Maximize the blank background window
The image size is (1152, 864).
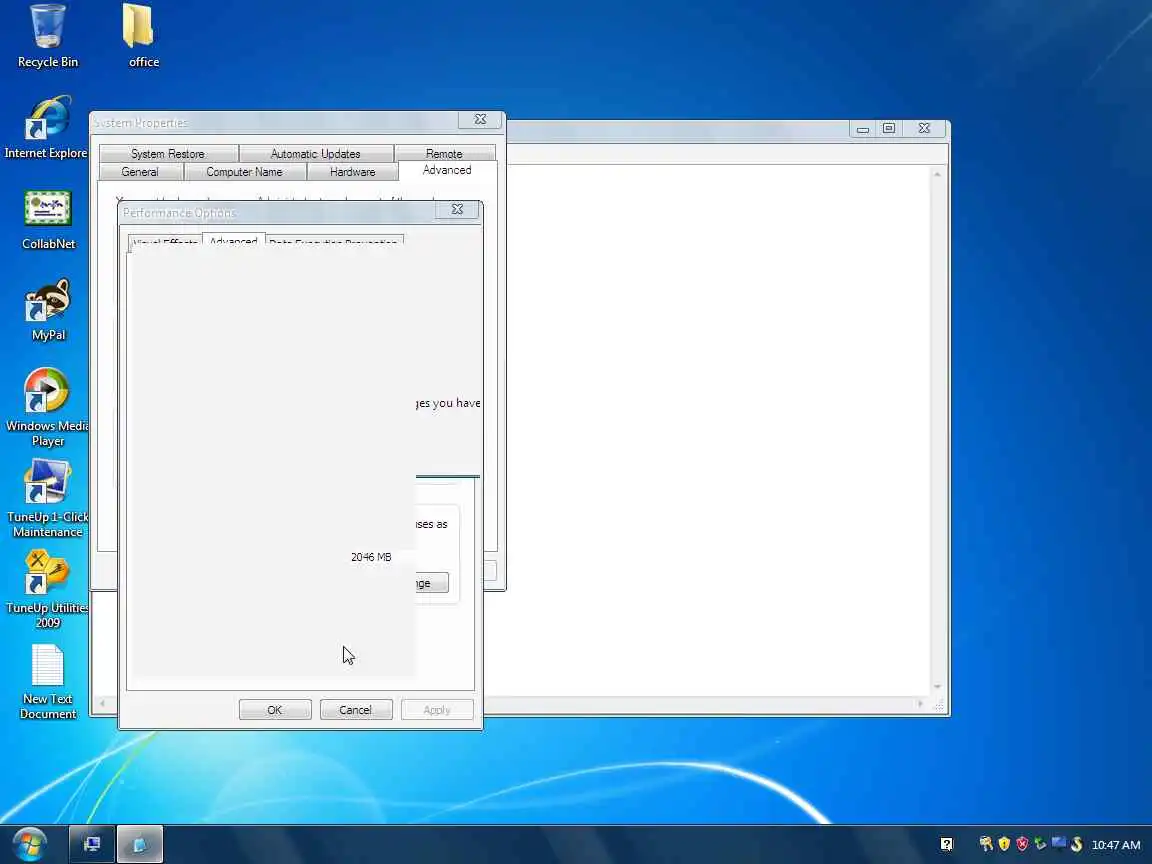pos(888,129)
